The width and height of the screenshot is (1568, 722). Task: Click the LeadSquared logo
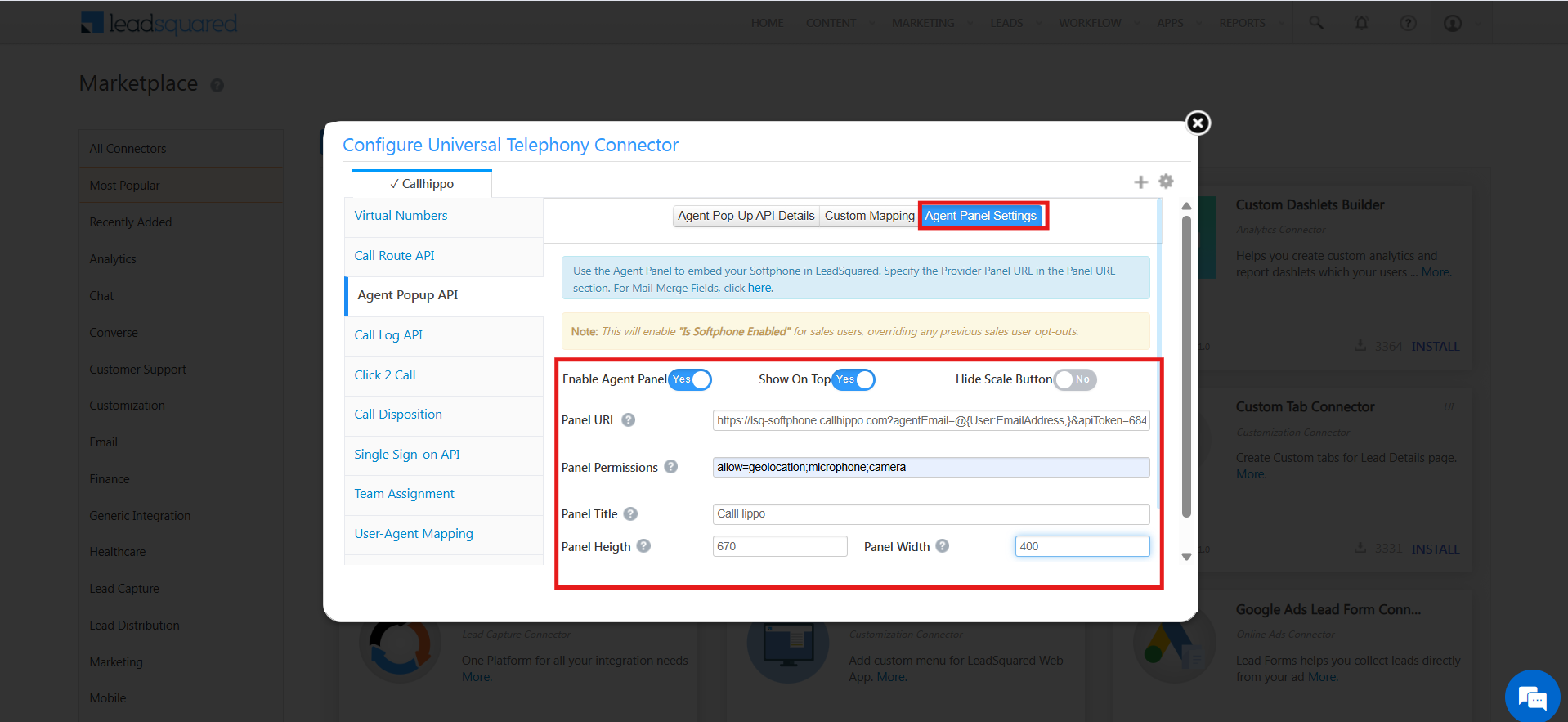(x=159, y=23)
